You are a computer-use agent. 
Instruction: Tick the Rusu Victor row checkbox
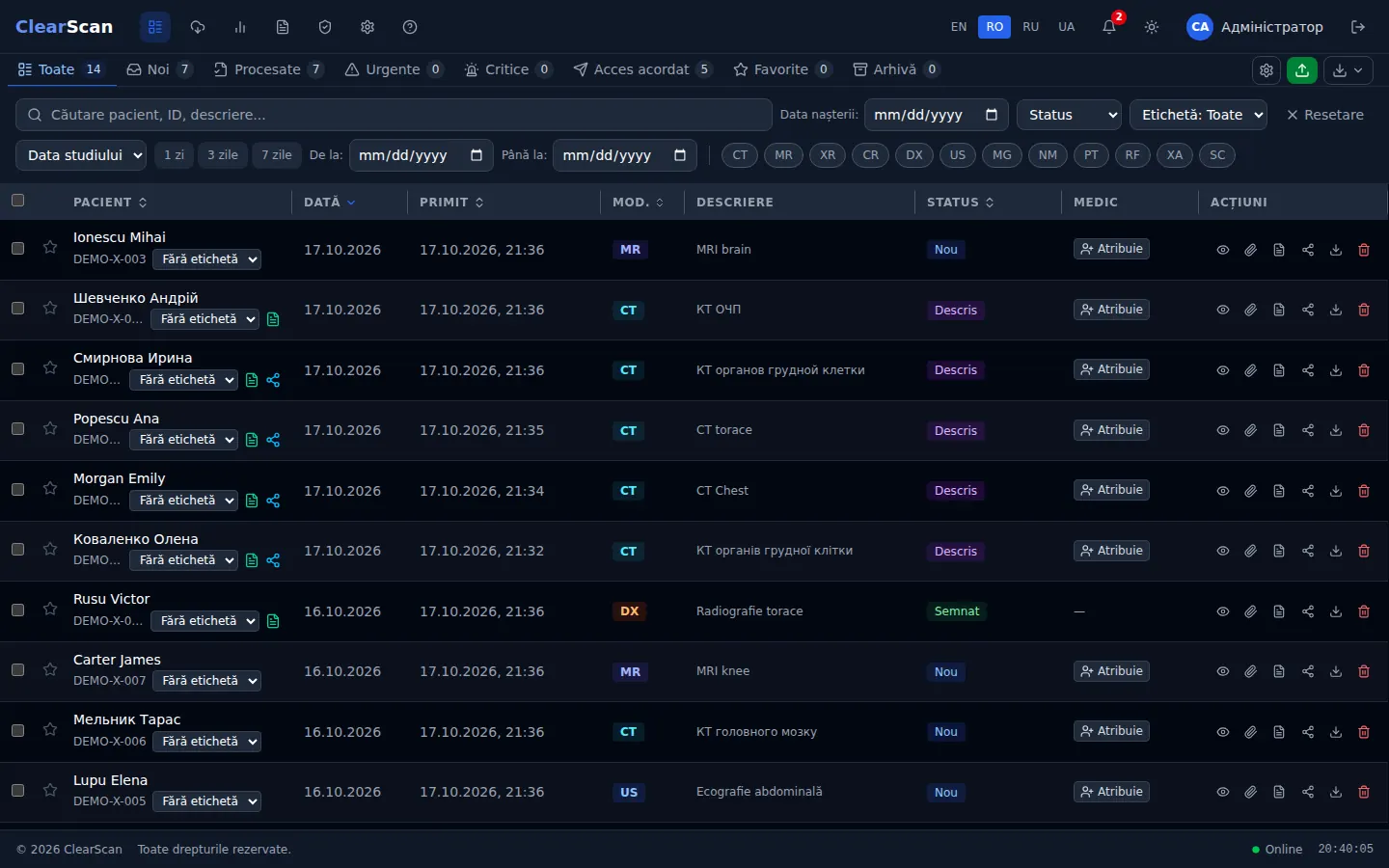[x=17, y=610]
